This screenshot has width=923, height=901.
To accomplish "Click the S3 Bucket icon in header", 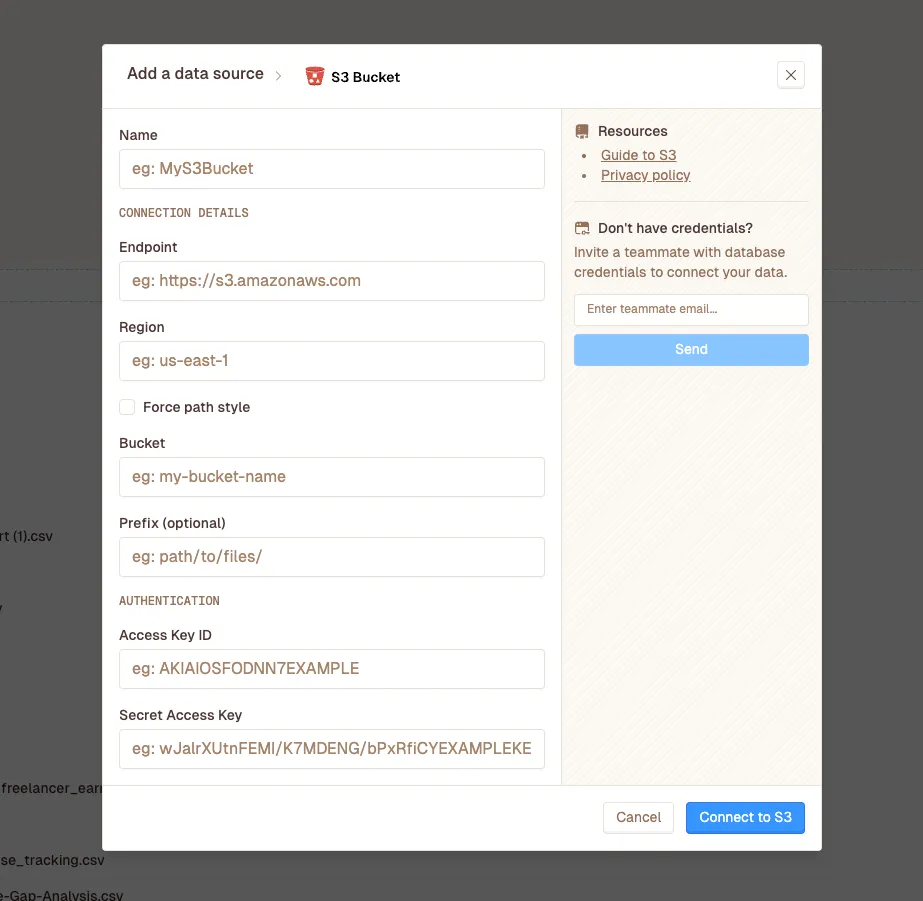I will pos(315,77).
